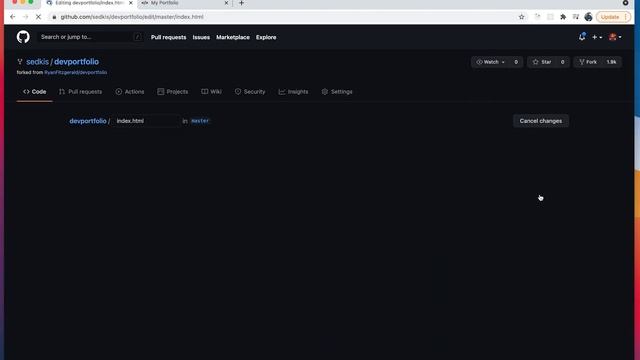Click the Star button

[x=542, y=62]
